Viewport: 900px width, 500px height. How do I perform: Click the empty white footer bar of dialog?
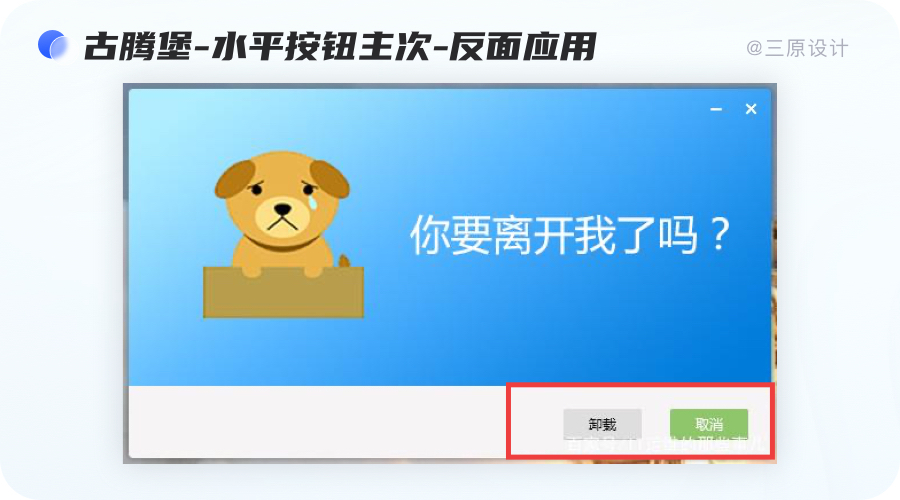pyautogui.click(x=317, y=421)
